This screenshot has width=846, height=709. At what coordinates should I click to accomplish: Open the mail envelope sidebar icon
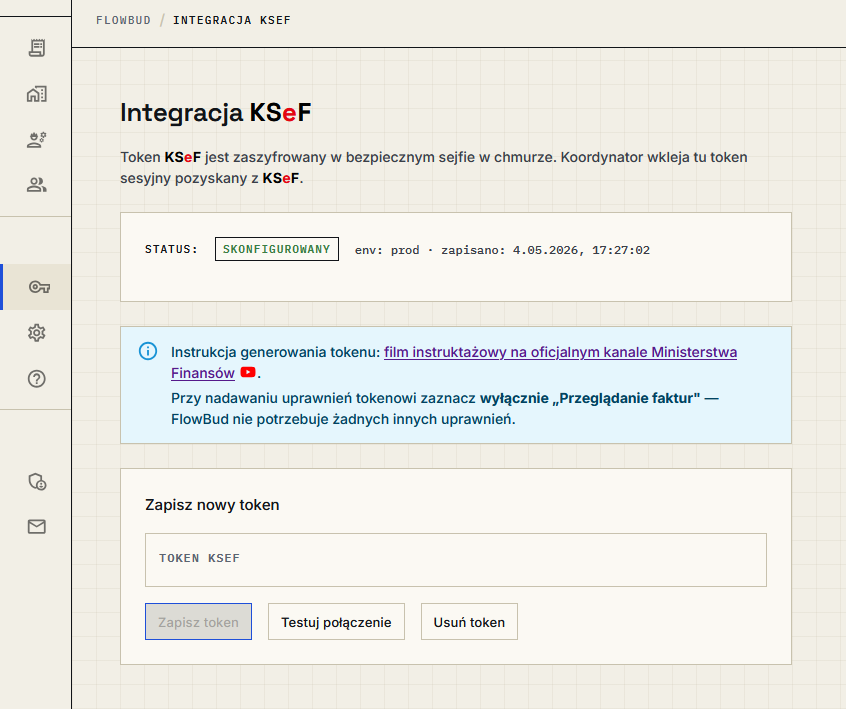pyautogui.click(x=37, y=527)
